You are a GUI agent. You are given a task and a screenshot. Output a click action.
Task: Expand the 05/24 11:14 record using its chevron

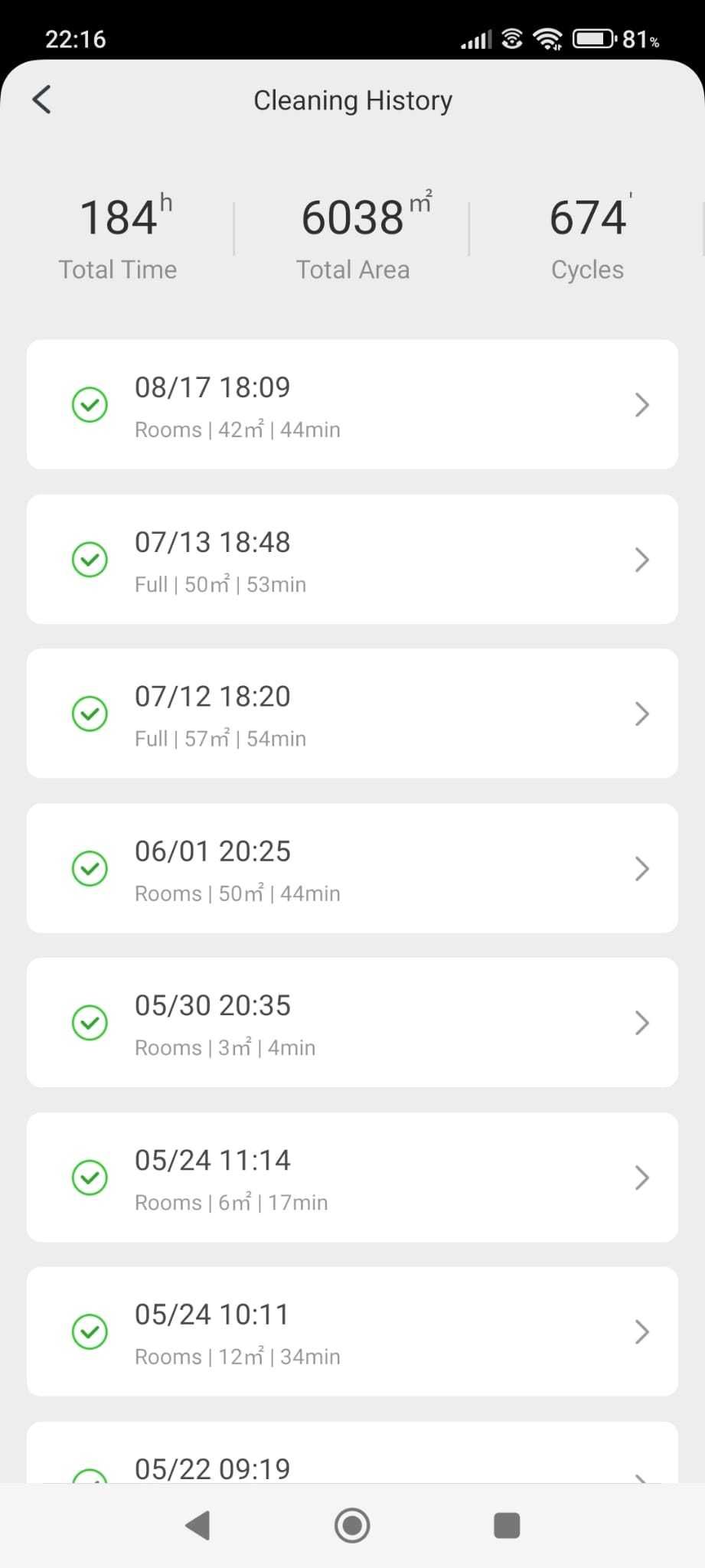(642, 1178)
